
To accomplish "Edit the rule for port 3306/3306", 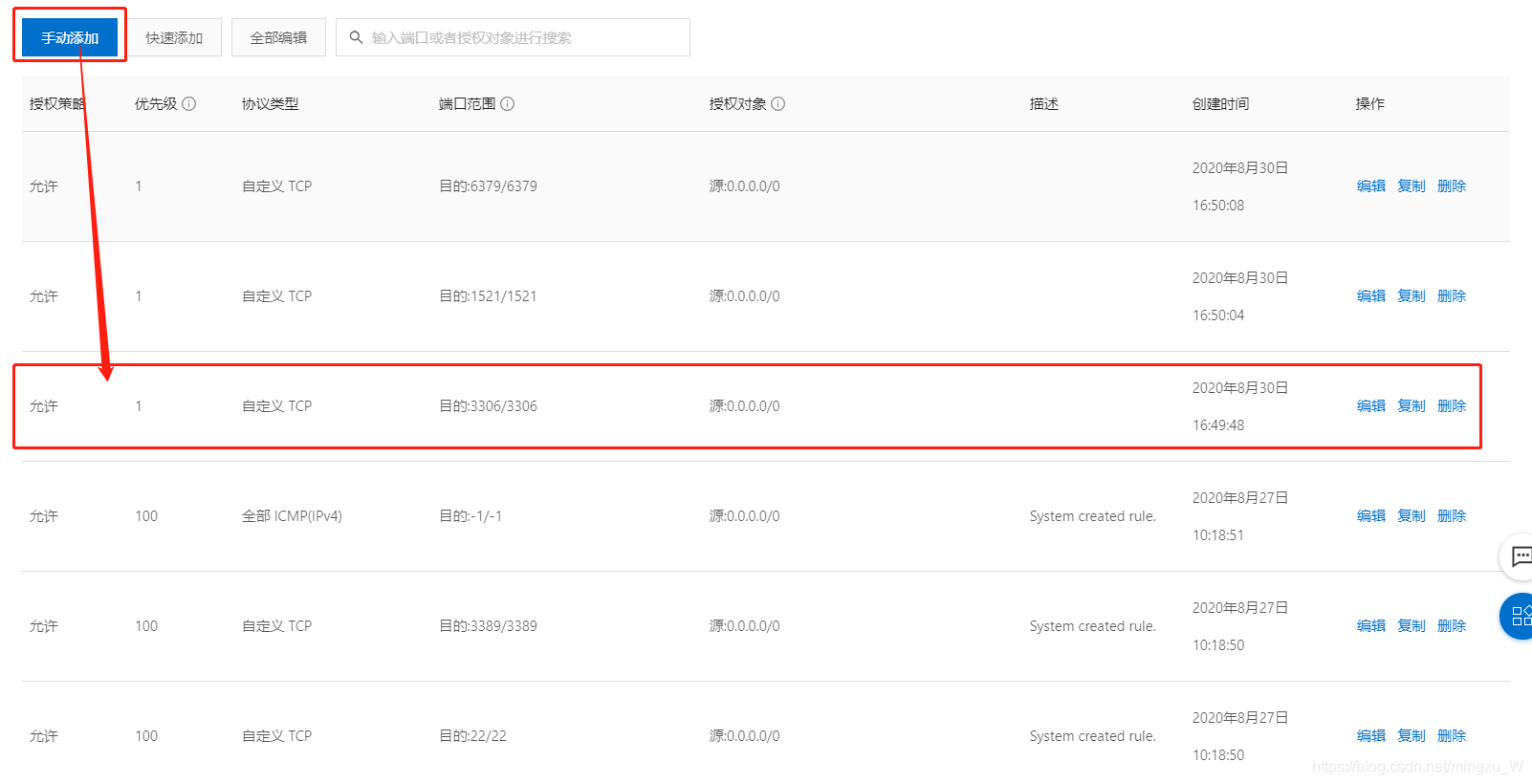I will click(x=1371, y=405).
